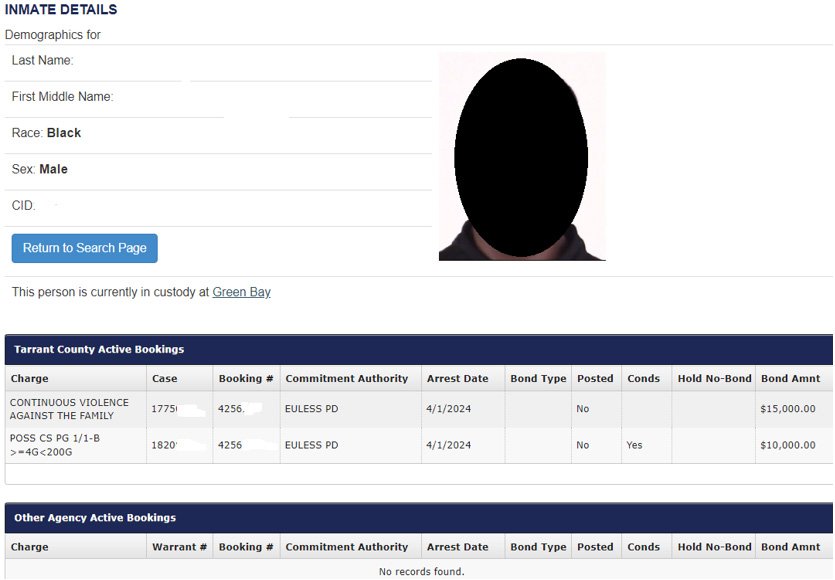Select the Last Name field
This screenshot has height=580, width=835.
coord(120,60)
